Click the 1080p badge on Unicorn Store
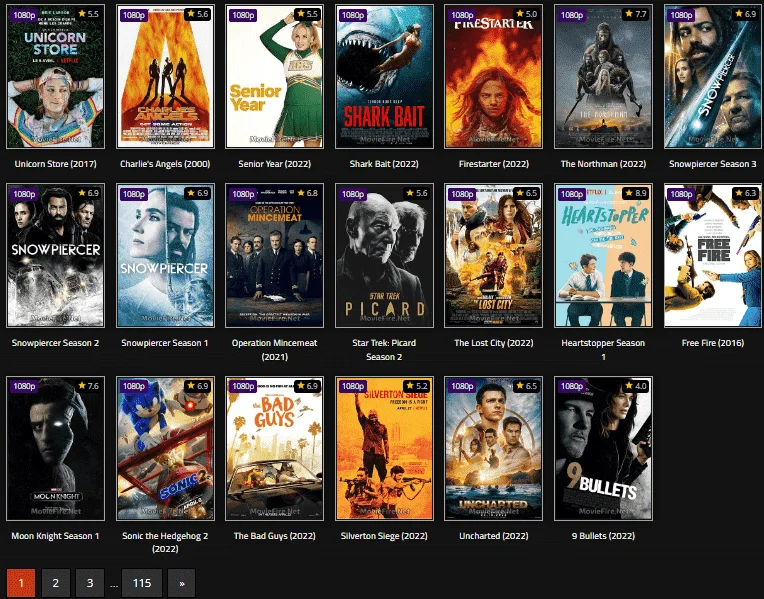Viewport: 764px width, 599px height. point(24,15)
